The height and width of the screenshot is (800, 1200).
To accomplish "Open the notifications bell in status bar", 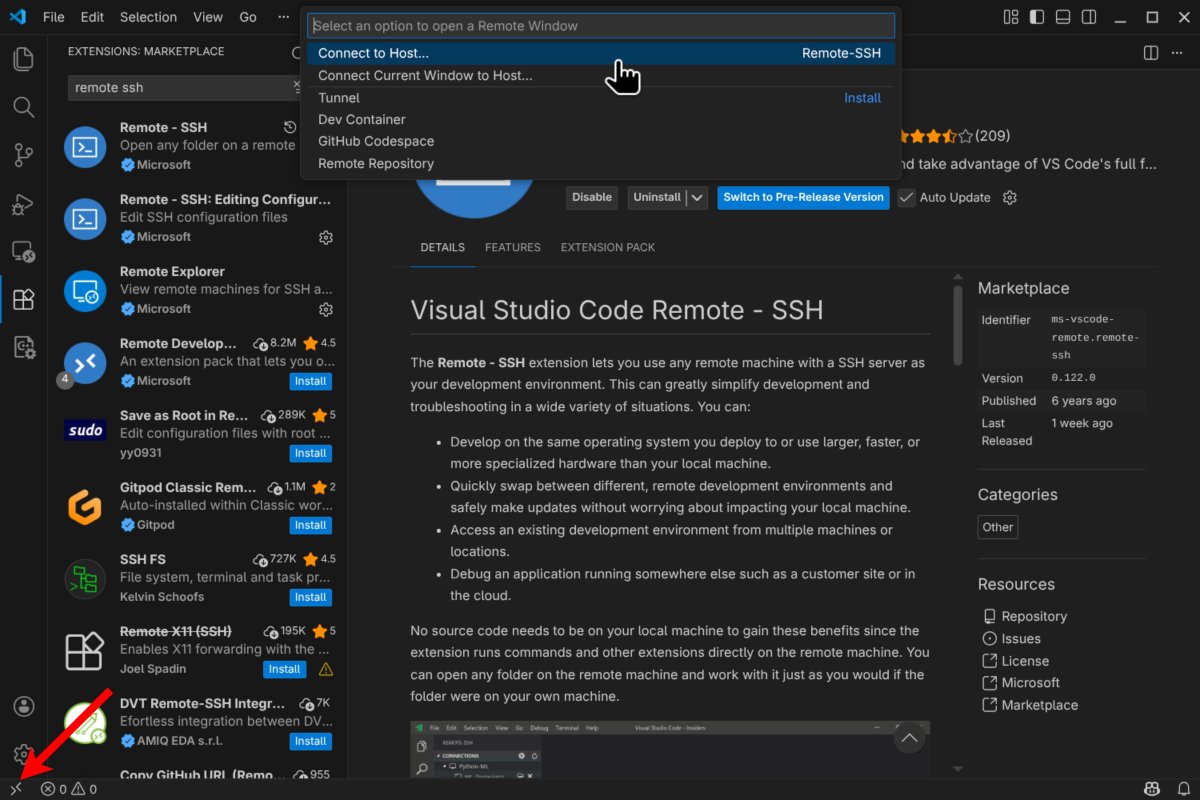I will tap(1183, 789).
